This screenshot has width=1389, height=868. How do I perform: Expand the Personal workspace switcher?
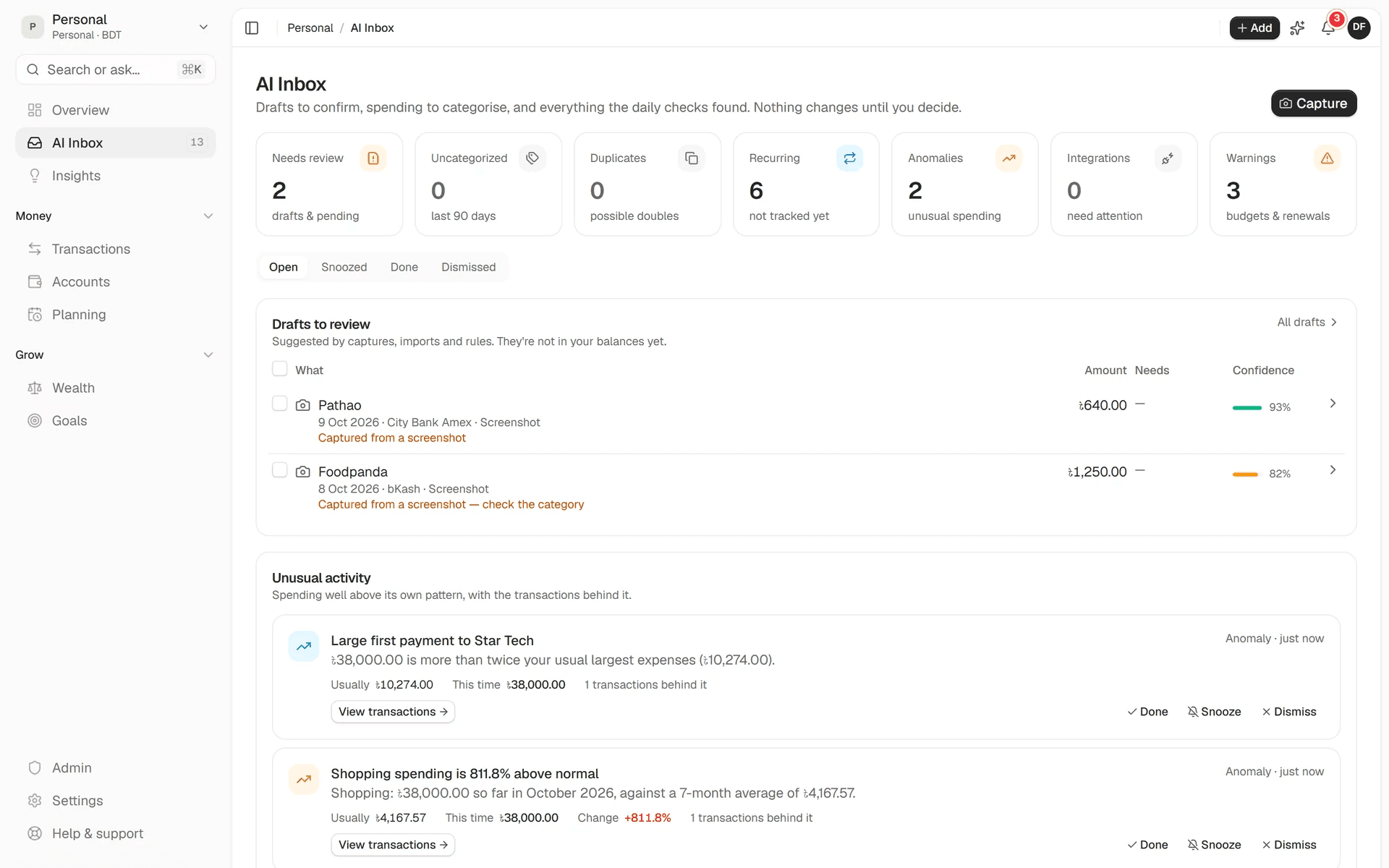[116, 27]
